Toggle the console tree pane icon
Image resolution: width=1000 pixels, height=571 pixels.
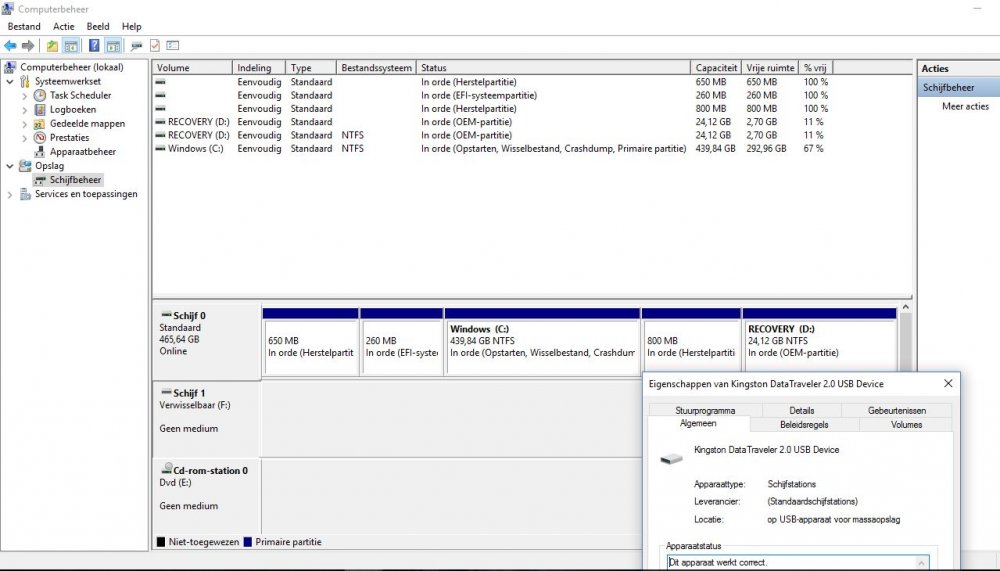coord(72,46)
